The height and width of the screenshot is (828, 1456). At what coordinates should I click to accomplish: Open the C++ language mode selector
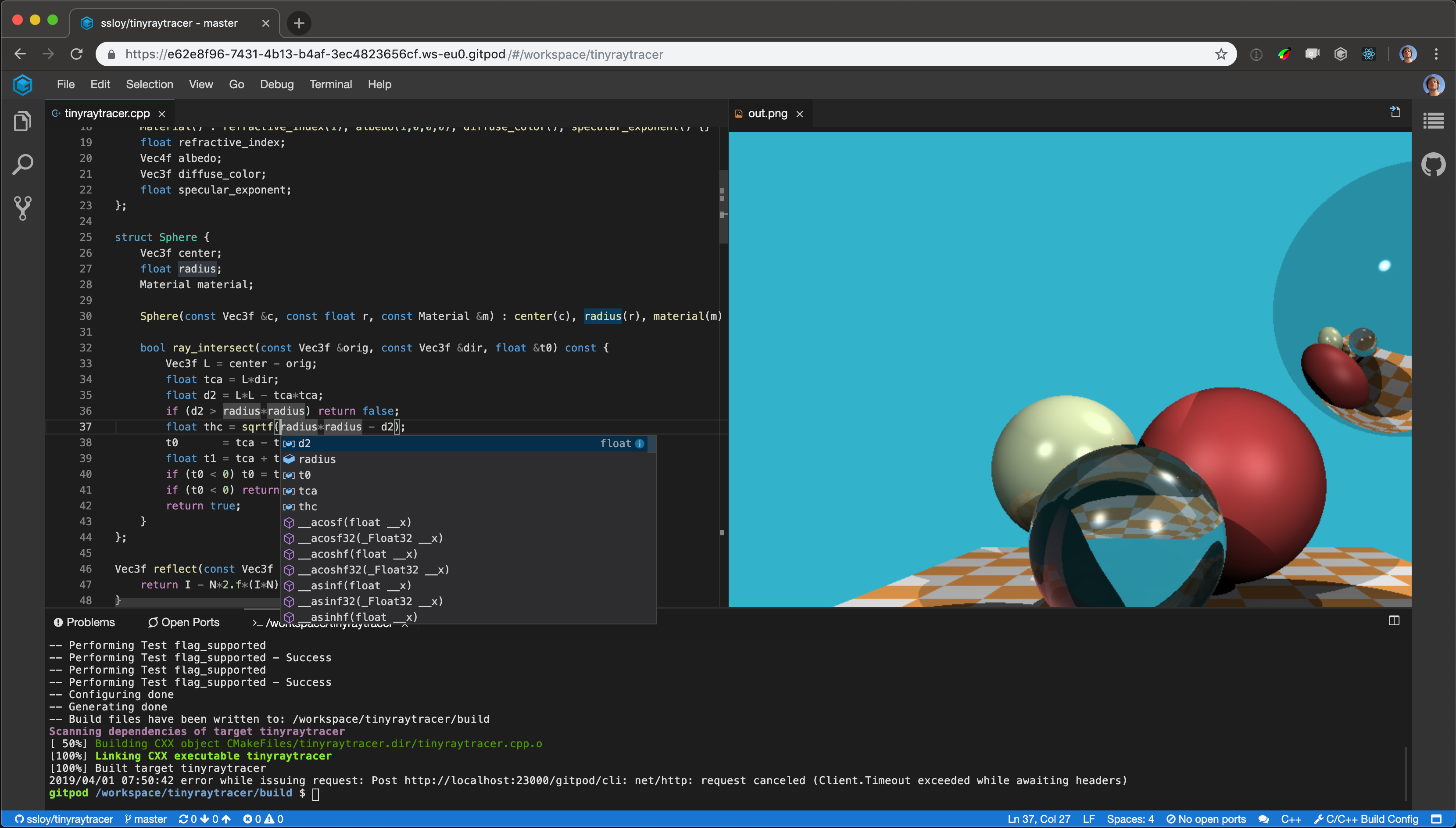click(x=1292, y=819)
